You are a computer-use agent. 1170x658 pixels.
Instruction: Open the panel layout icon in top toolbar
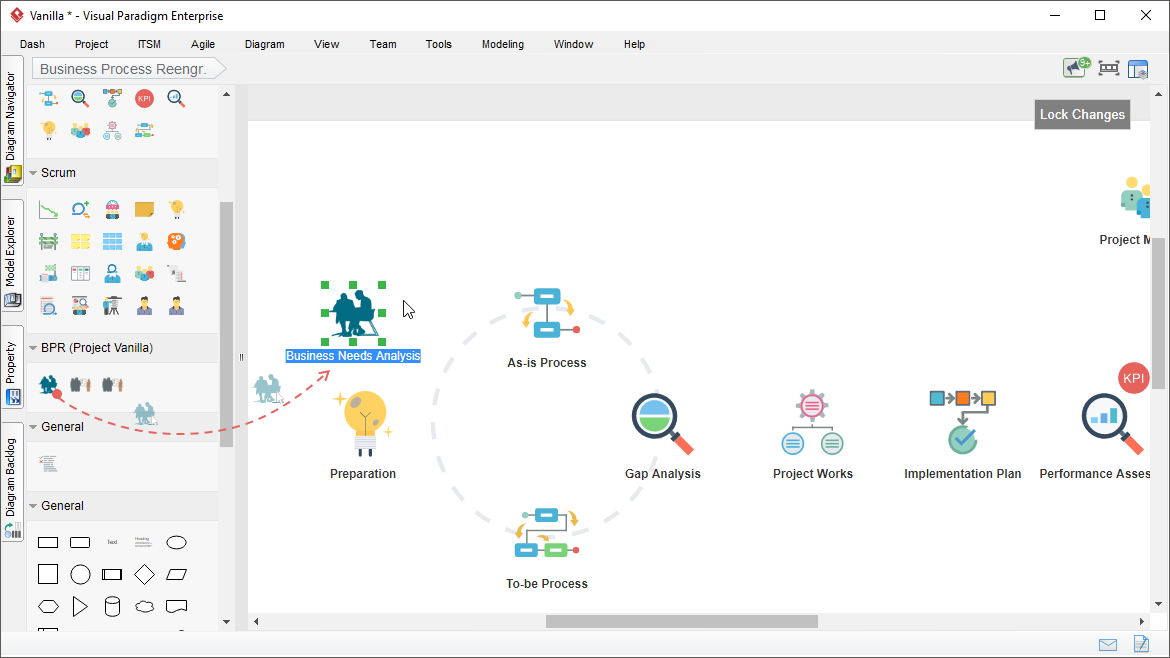tap(1138, 69)
